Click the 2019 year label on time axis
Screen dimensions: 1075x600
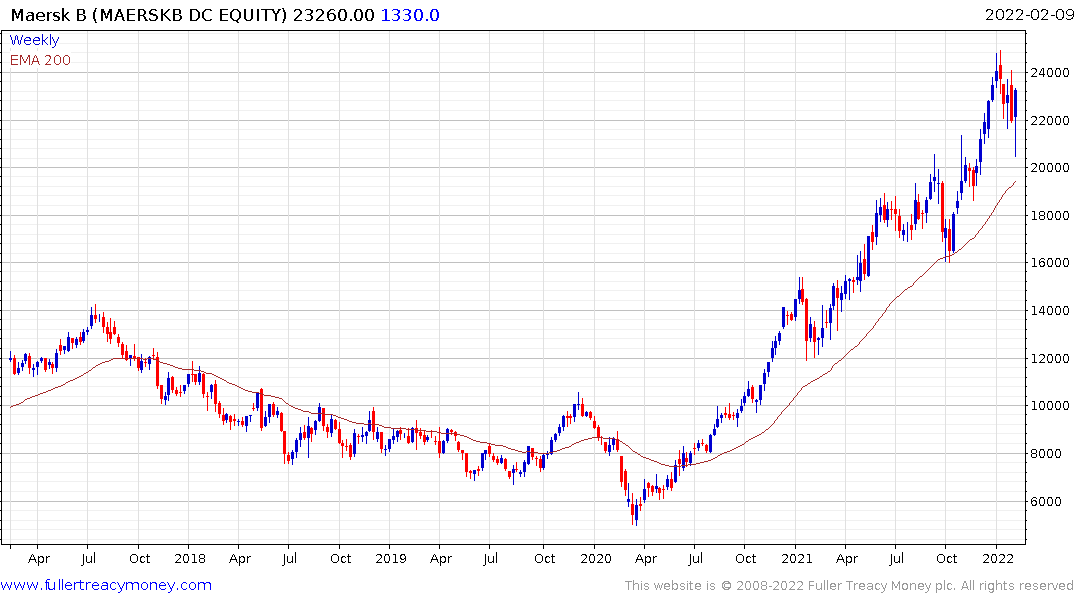[391, 559]
